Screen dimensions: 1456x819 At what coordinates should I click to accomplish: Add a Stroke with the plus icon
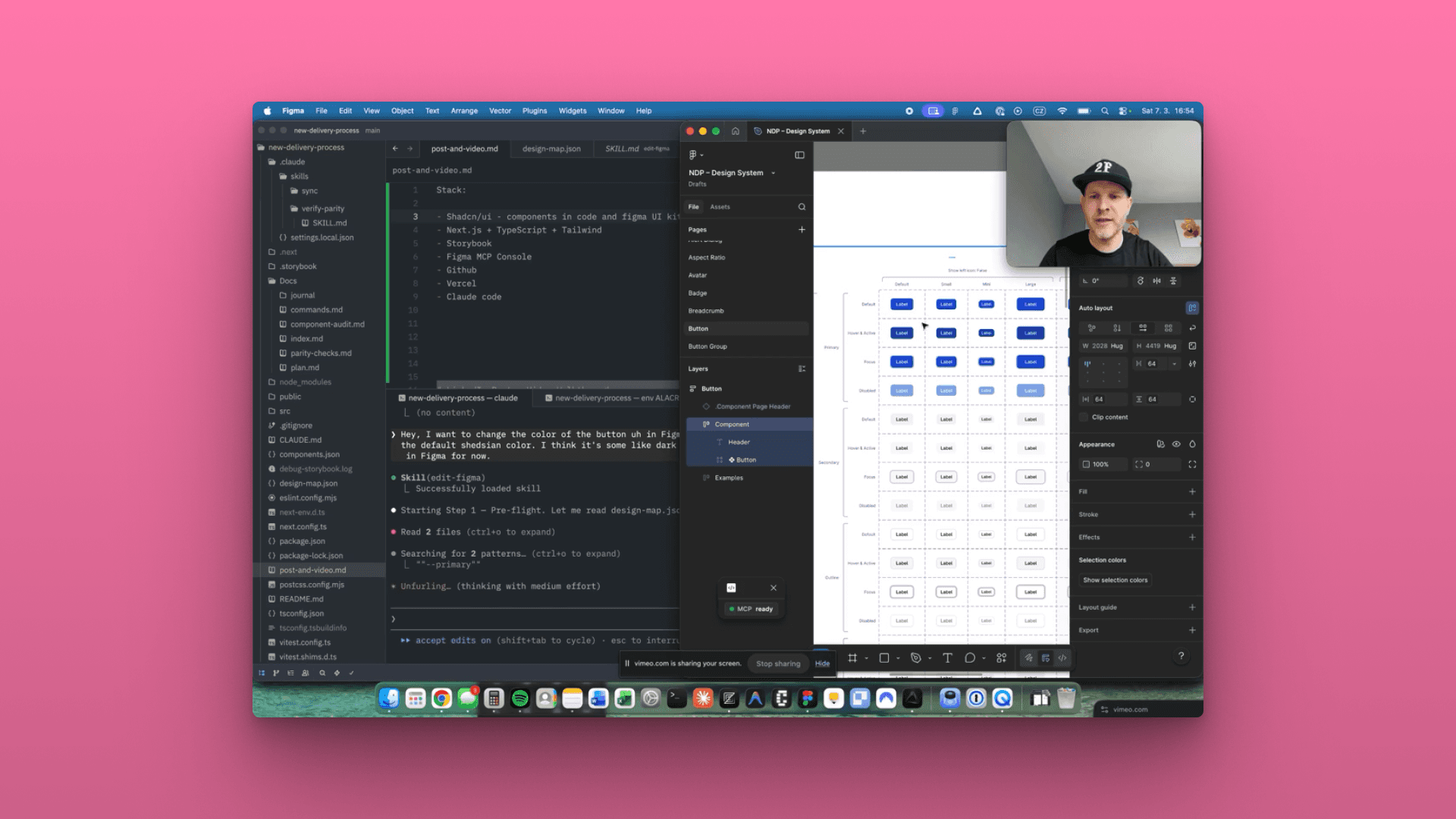click(1192, 514)
